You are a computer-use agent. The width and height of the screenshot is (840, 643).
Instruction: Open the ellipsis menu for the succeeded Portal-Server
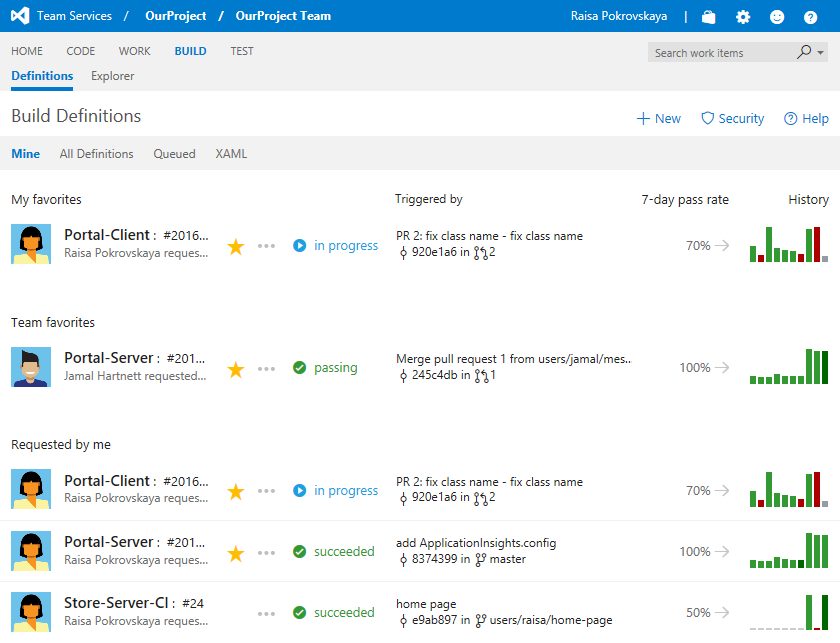coord(266,552)
